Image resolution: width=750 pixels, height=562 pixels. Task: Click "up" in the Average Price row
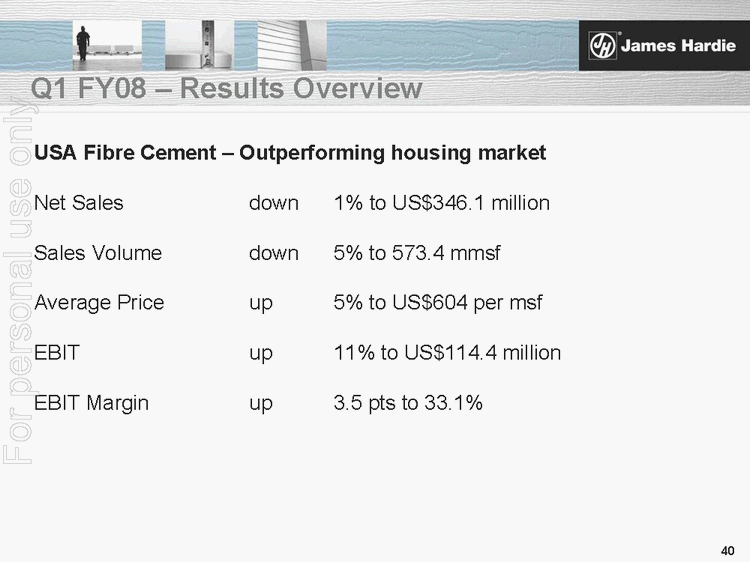coord(261,303)
